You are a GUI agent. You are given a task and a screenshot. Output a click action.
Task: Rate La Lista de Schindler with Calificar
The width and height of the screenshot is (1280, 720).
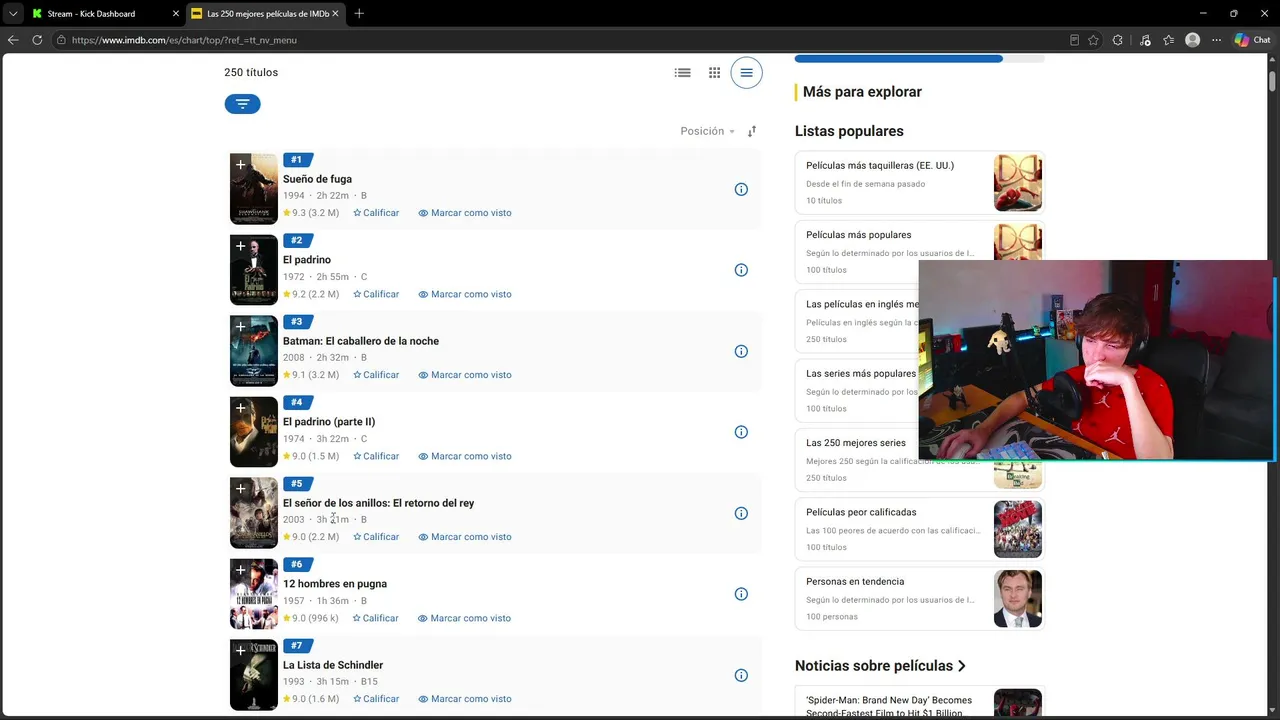click(376, 699)
